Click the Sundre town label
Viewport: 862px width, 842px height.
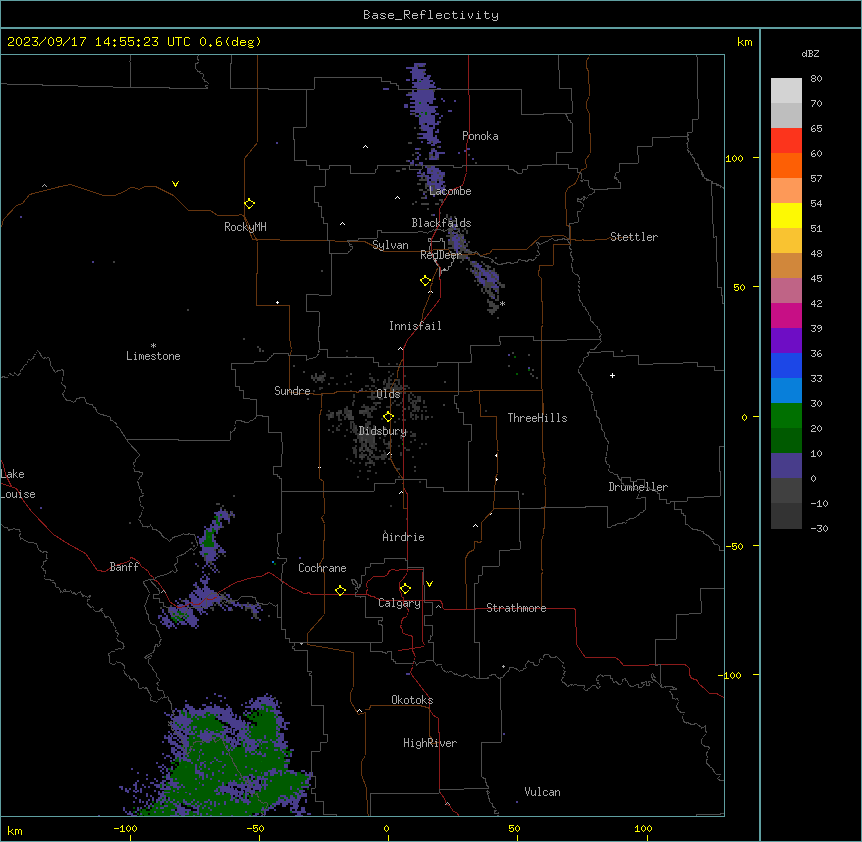(292, 391)
